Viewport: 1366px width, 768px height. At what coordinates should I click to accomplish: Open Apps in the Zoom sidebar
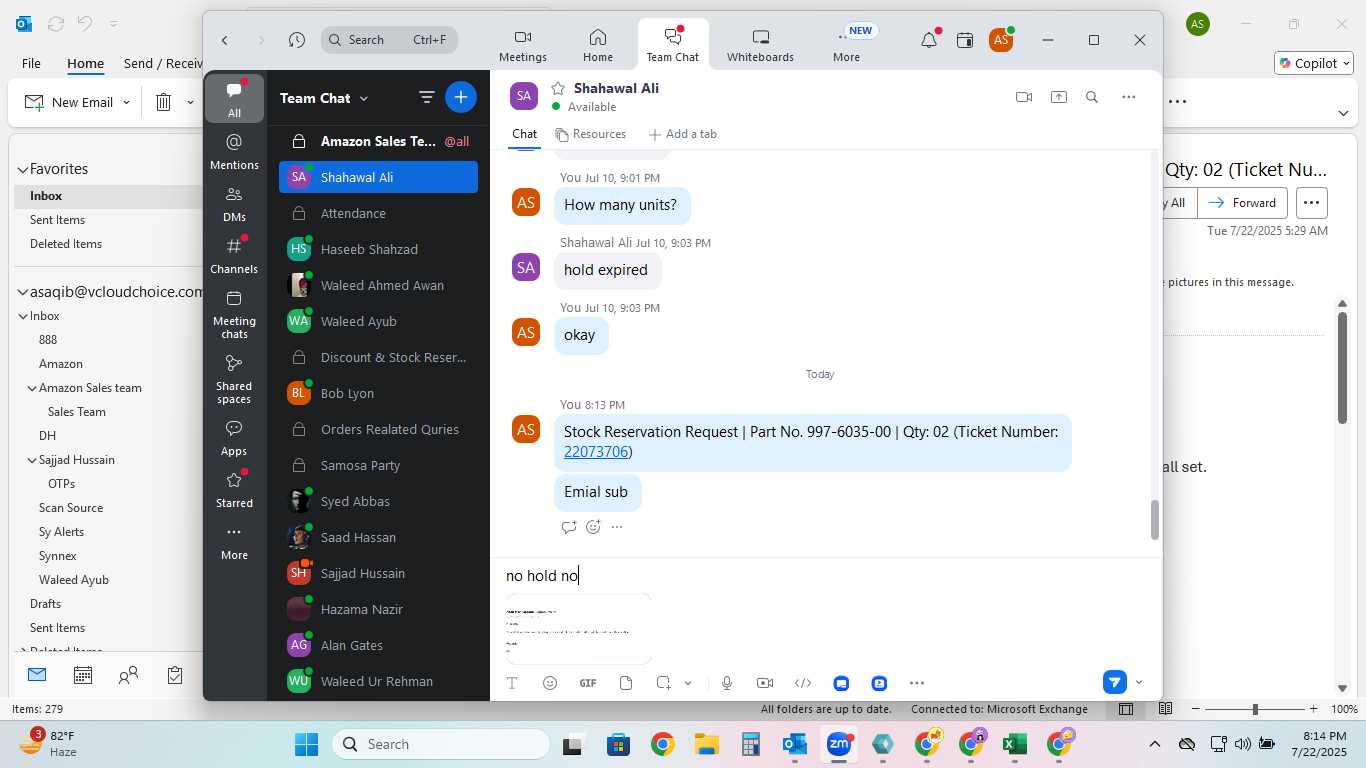[x=234, y=437]
